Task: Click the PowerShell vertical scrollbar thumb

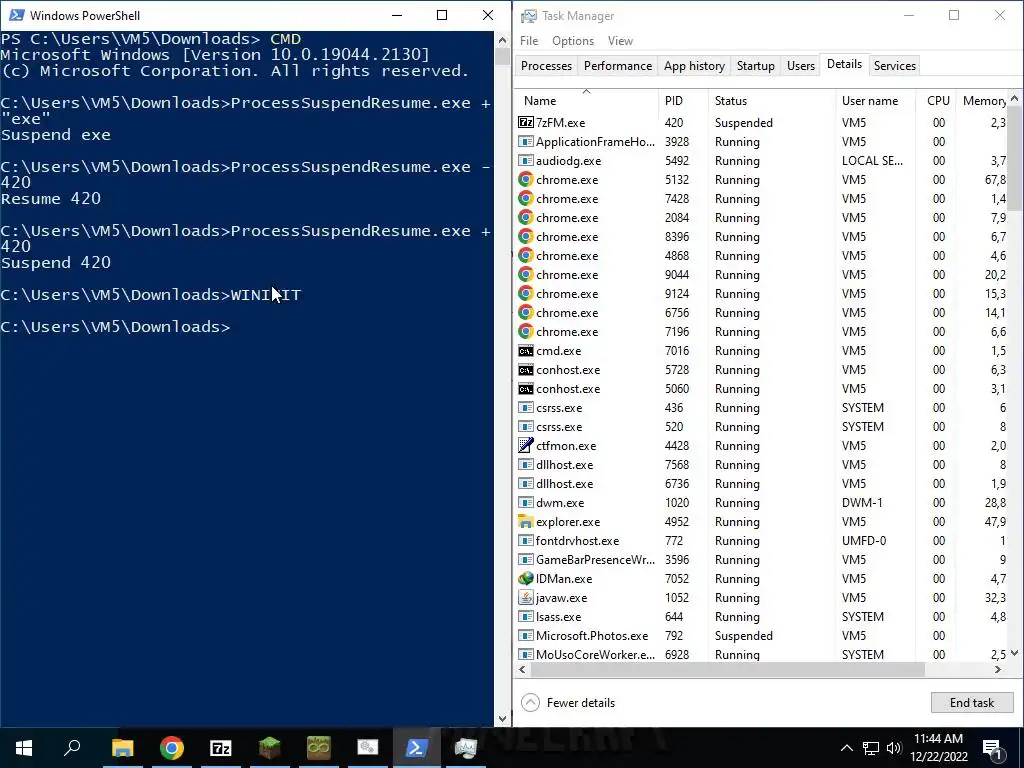Action: pyautogui.click(x=502, y=56)
